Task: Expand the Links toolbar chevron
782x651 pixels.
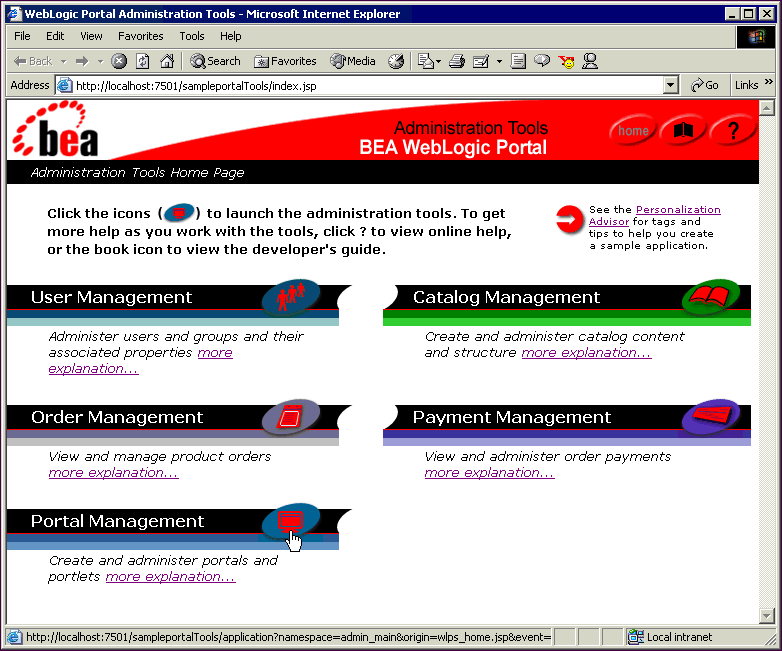Action: [769, 82]
